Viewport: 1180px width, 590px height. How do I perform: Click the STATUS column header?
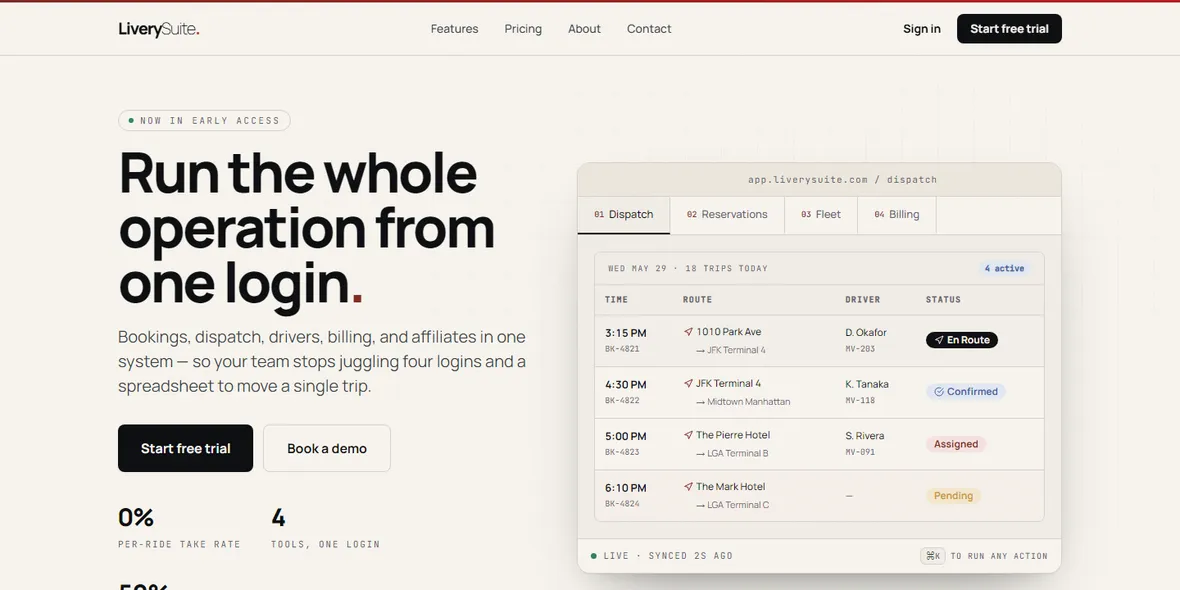pos(943,300)
